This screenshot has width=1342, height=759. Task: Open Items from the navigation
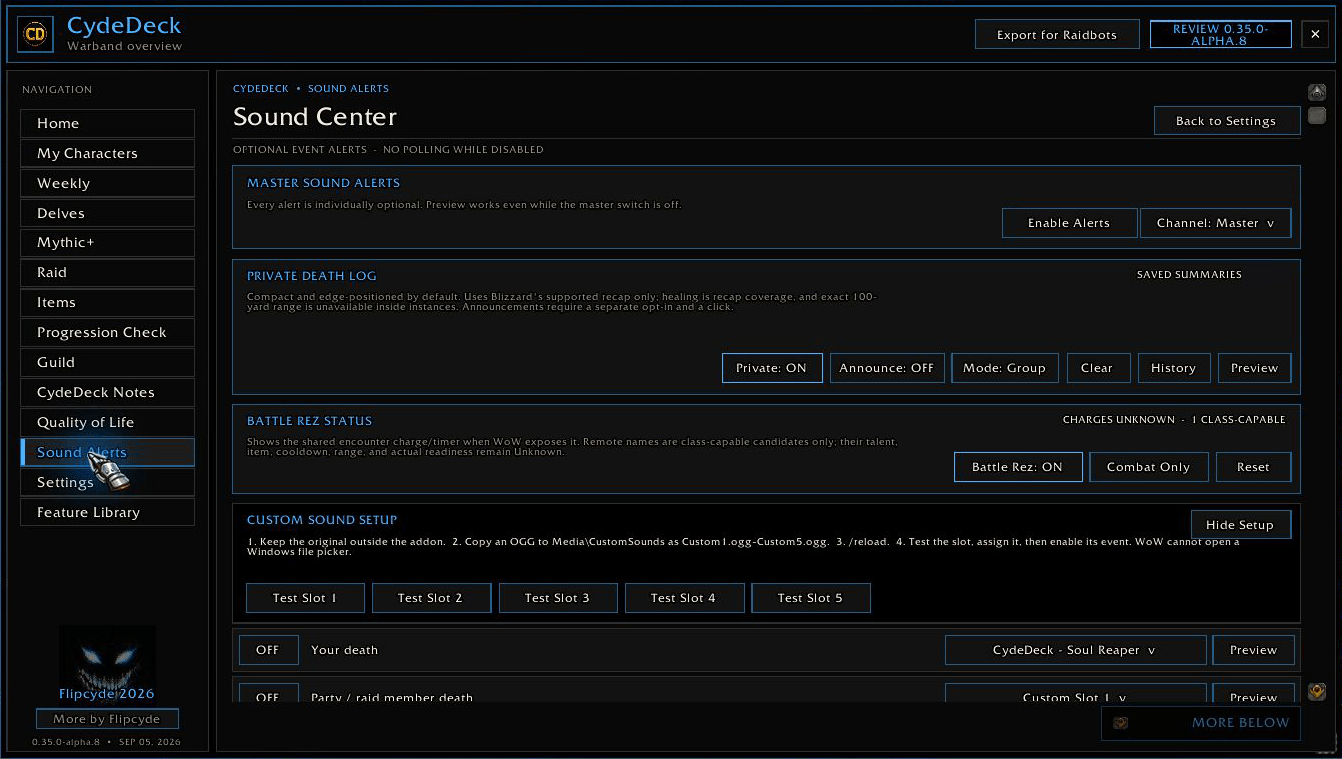click(x=107, y=302)
